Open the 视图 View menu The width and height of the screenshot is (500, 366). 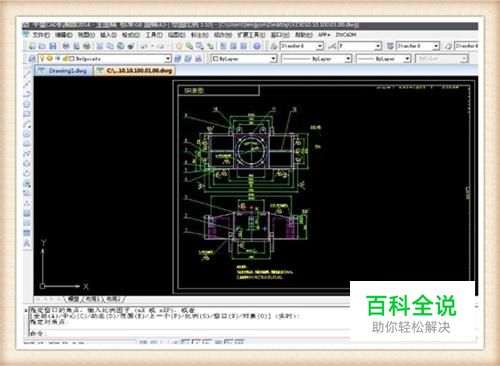86,35
